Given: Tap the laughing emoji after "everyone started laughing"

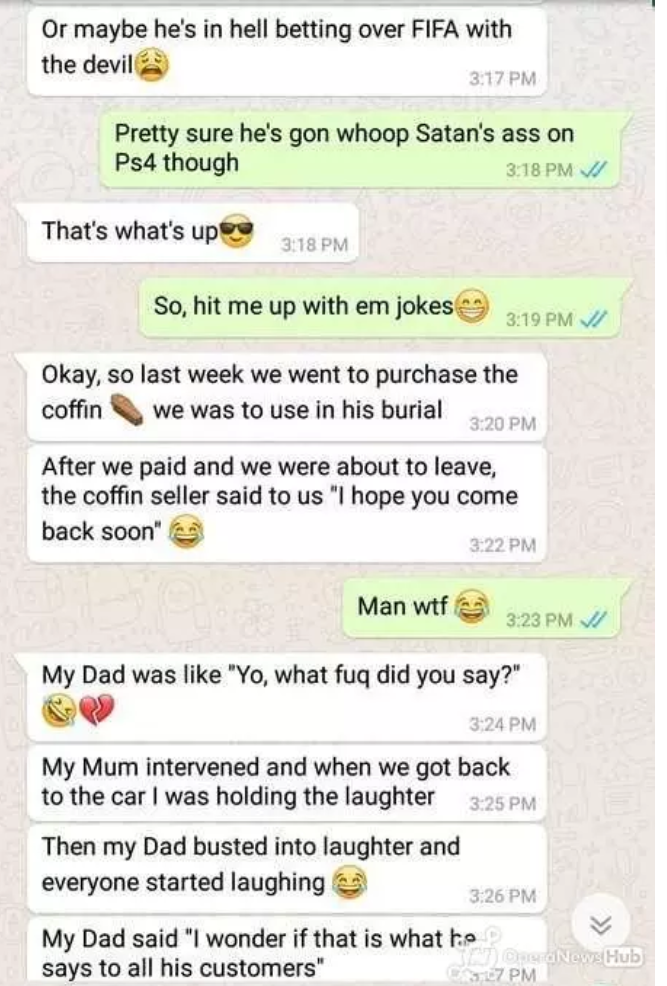Looking at the screenshot, I should click(350, 882).
